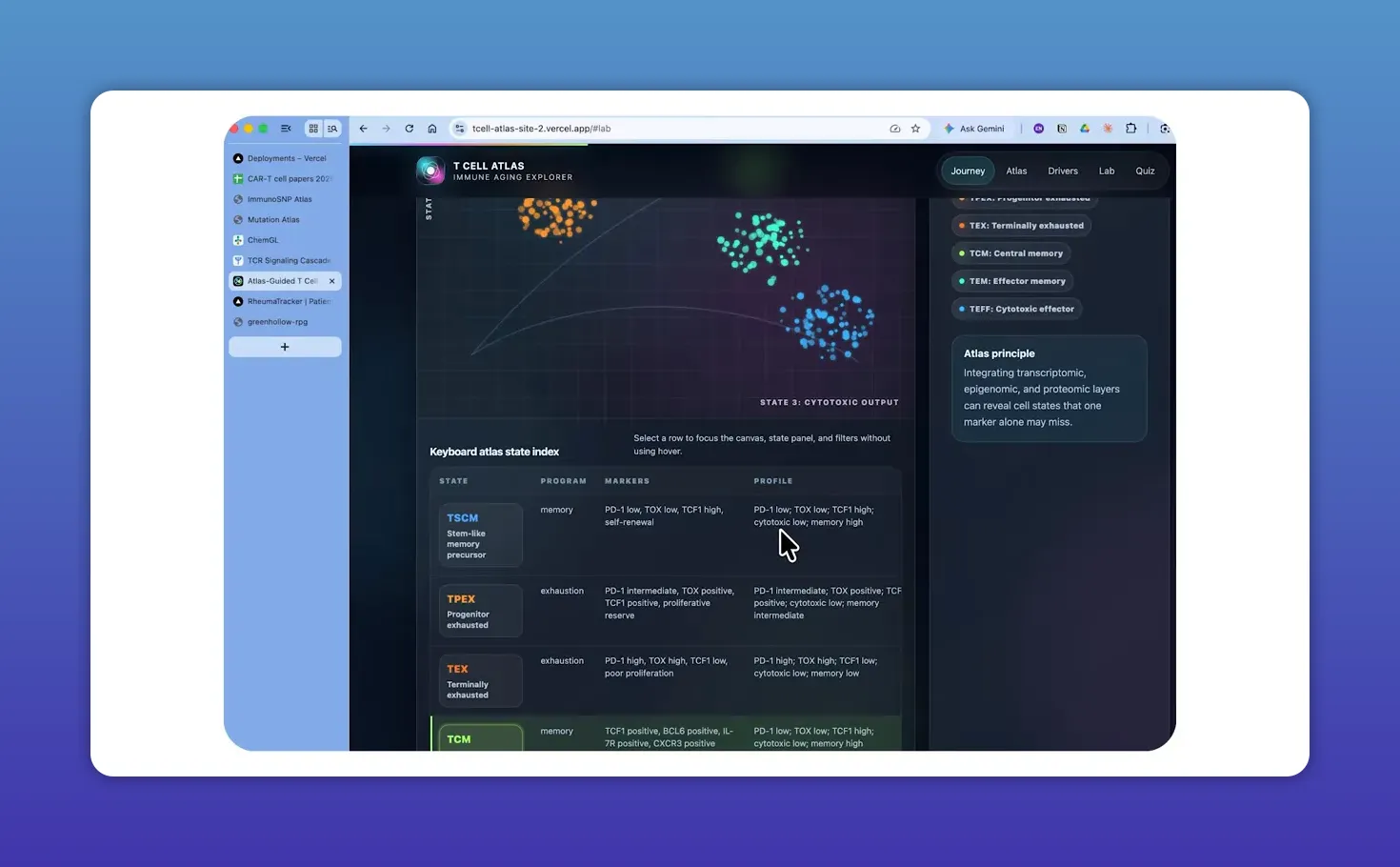Open the Notion extension icon

point(1062,129)
